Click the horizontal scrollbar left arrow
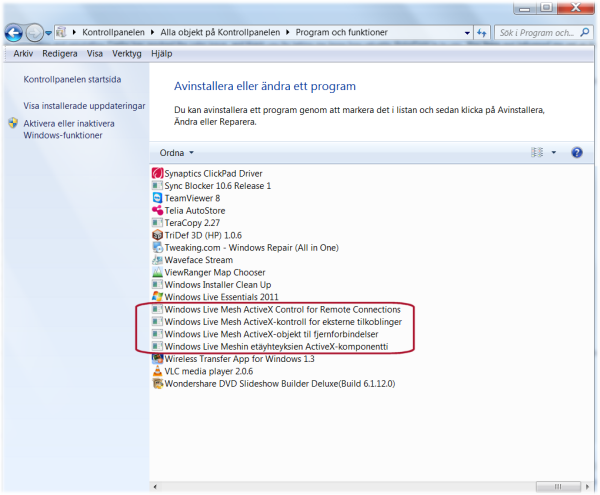 [x=155, y=487]
